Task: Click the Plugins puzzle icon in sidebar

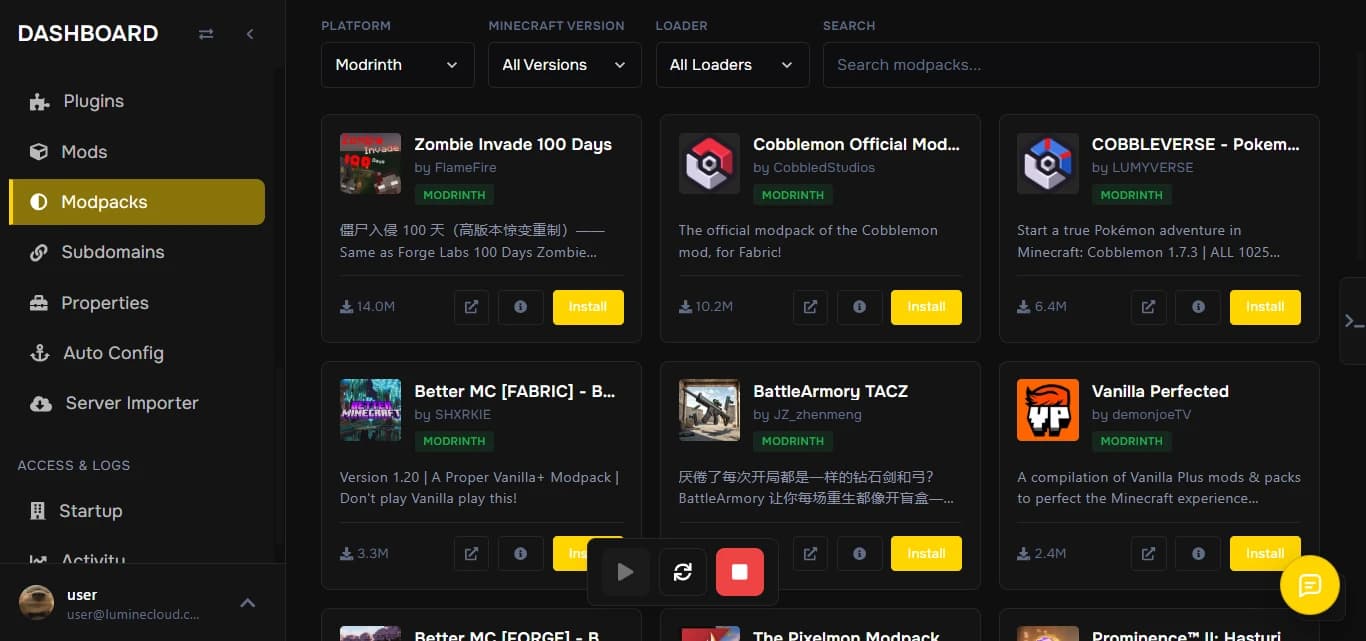Action: pyautogui.click(x=39, y=102)
